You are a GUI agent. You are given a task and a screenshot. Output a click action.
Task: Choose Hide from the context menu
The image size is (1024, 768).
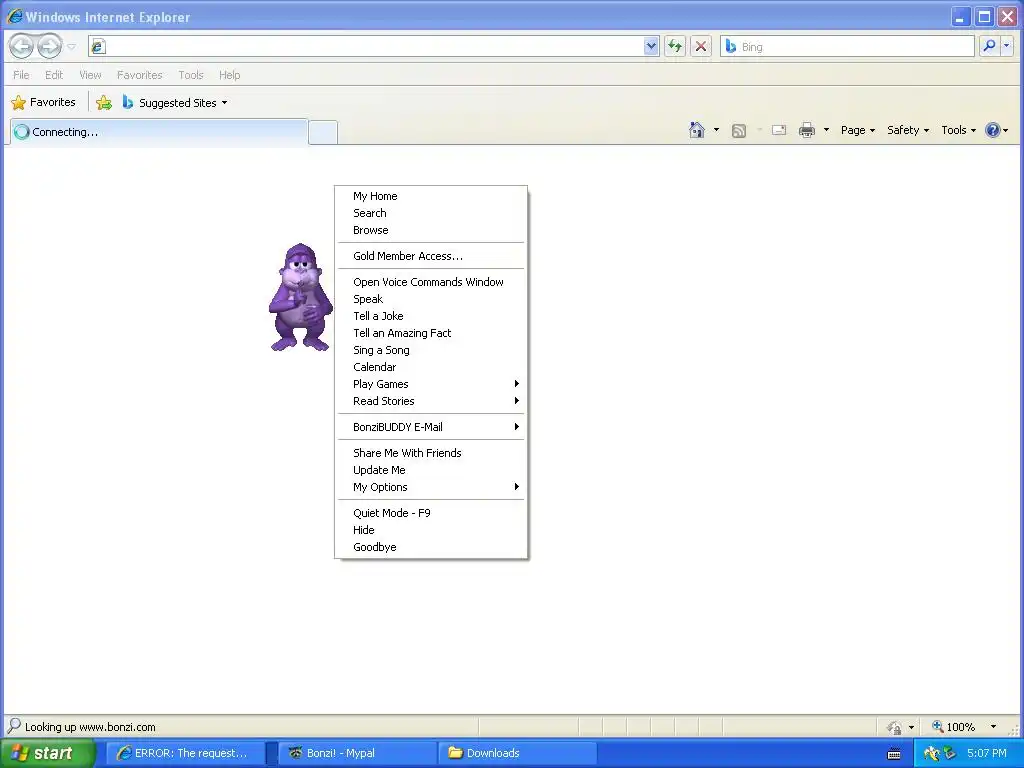coord(431,530)
